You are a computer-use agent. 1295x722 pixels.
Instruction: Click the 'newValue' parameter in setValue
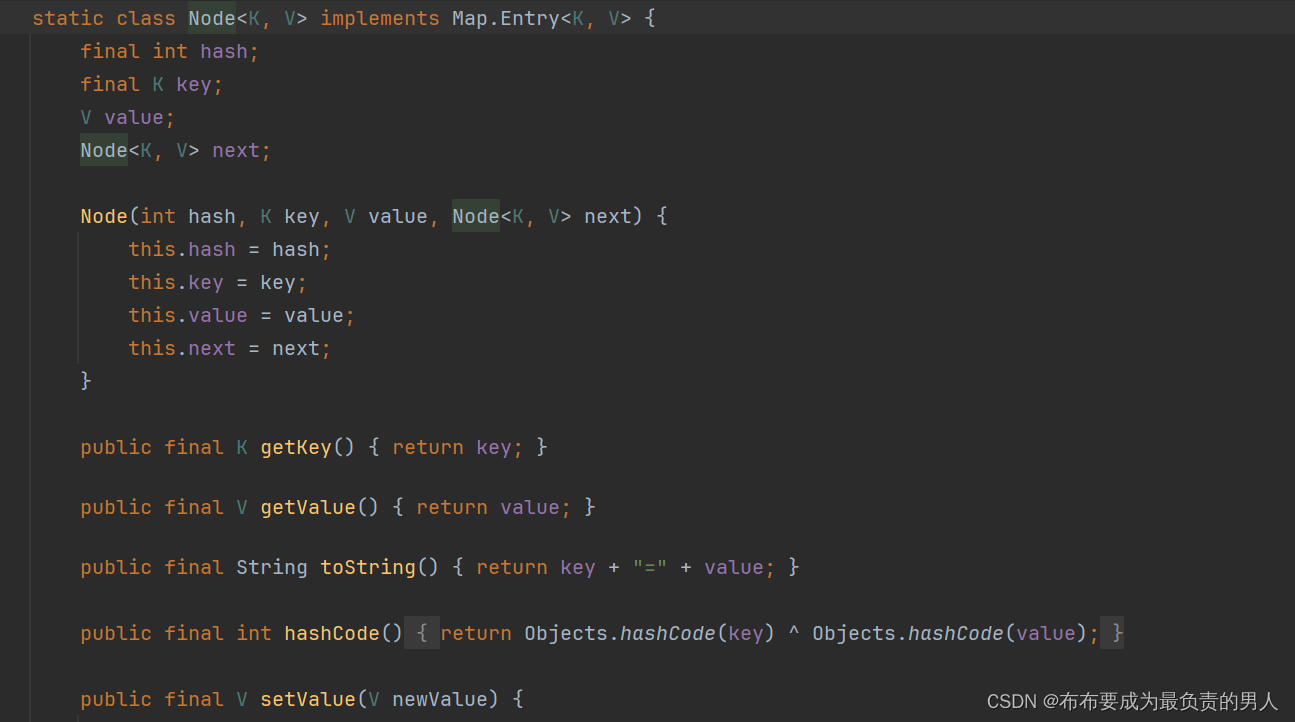(x=440, y=699)
